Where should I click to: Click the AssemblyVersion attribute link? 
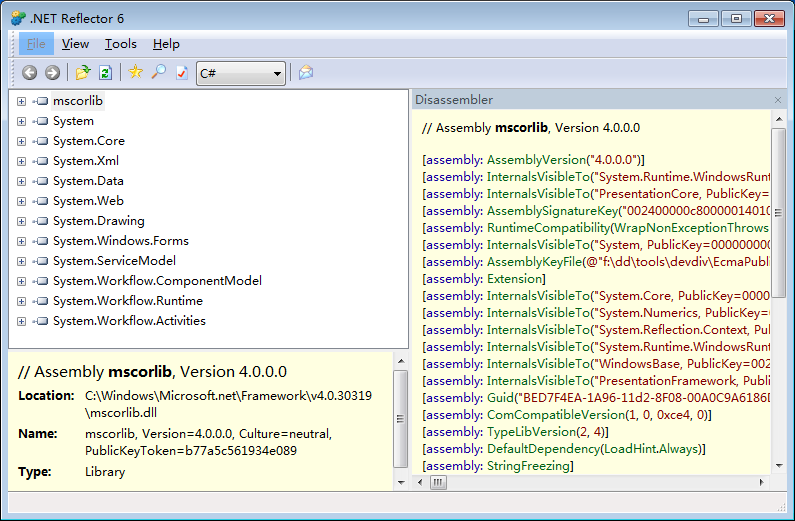click(536, 160)
